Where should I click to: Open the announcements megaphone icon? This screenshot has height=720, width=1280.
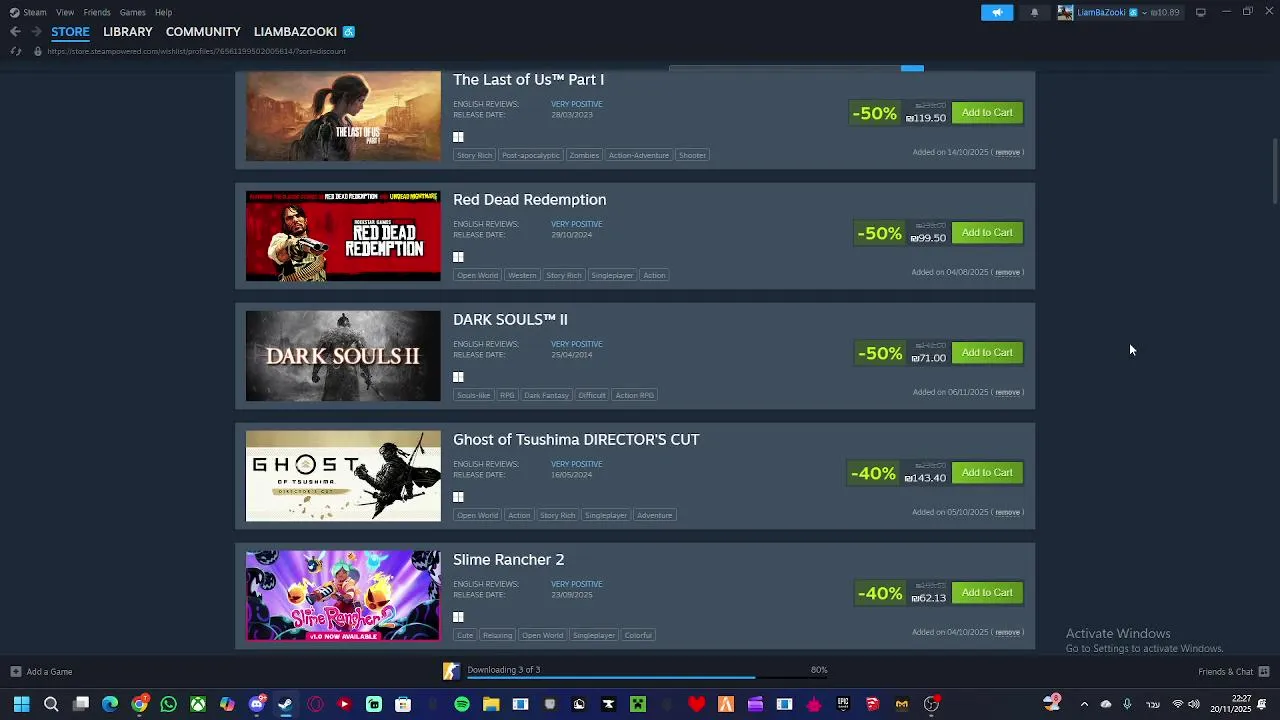997,12
